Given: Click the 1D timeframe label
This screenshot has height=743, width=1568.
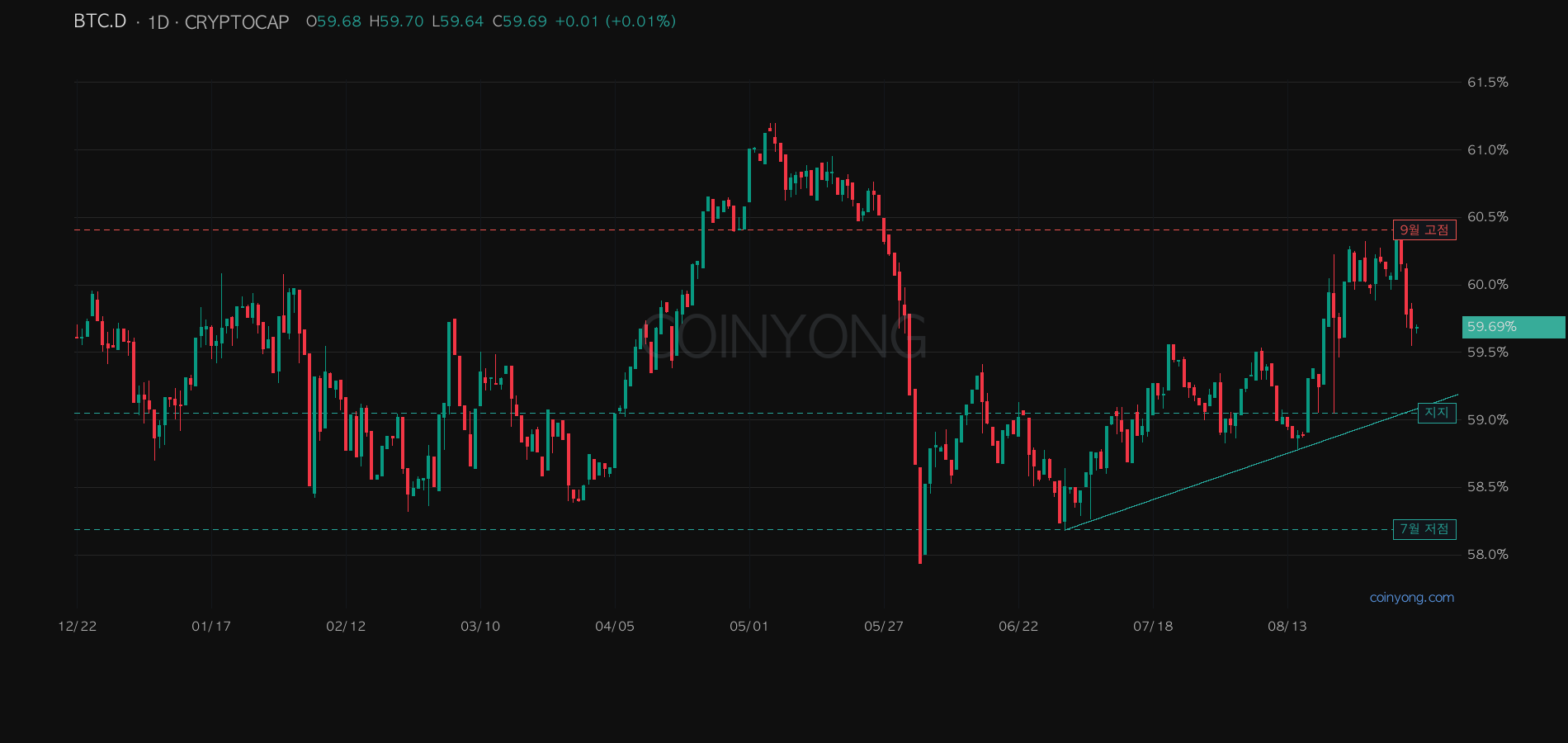Looking at the screenshot, I should coord(158,22).
